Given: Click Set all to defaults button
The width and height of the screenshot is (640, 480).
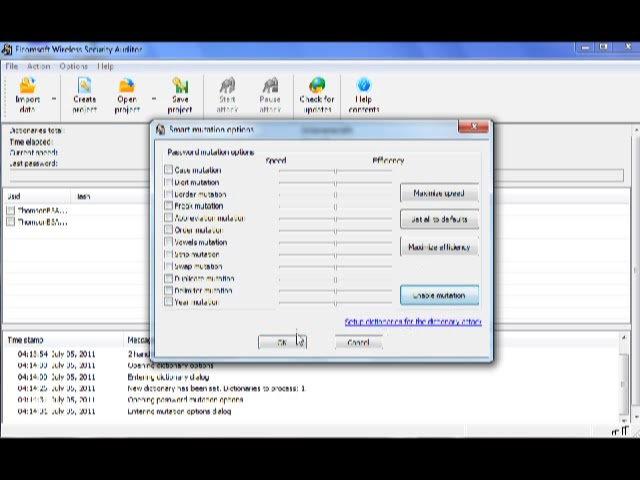Looking at the screenshot, I should pyautogui.click(x=439, y=219).
